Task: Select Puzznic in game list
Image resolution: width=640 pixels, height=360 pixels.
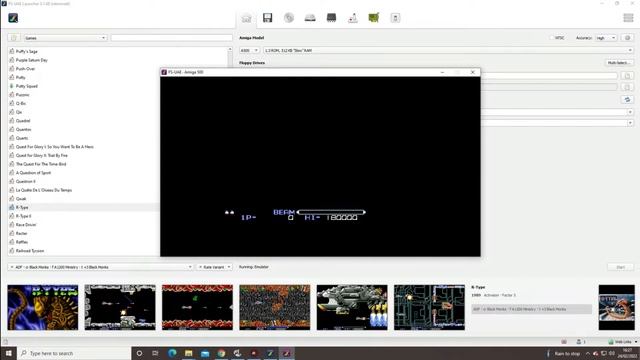Action: coord(22,95)
